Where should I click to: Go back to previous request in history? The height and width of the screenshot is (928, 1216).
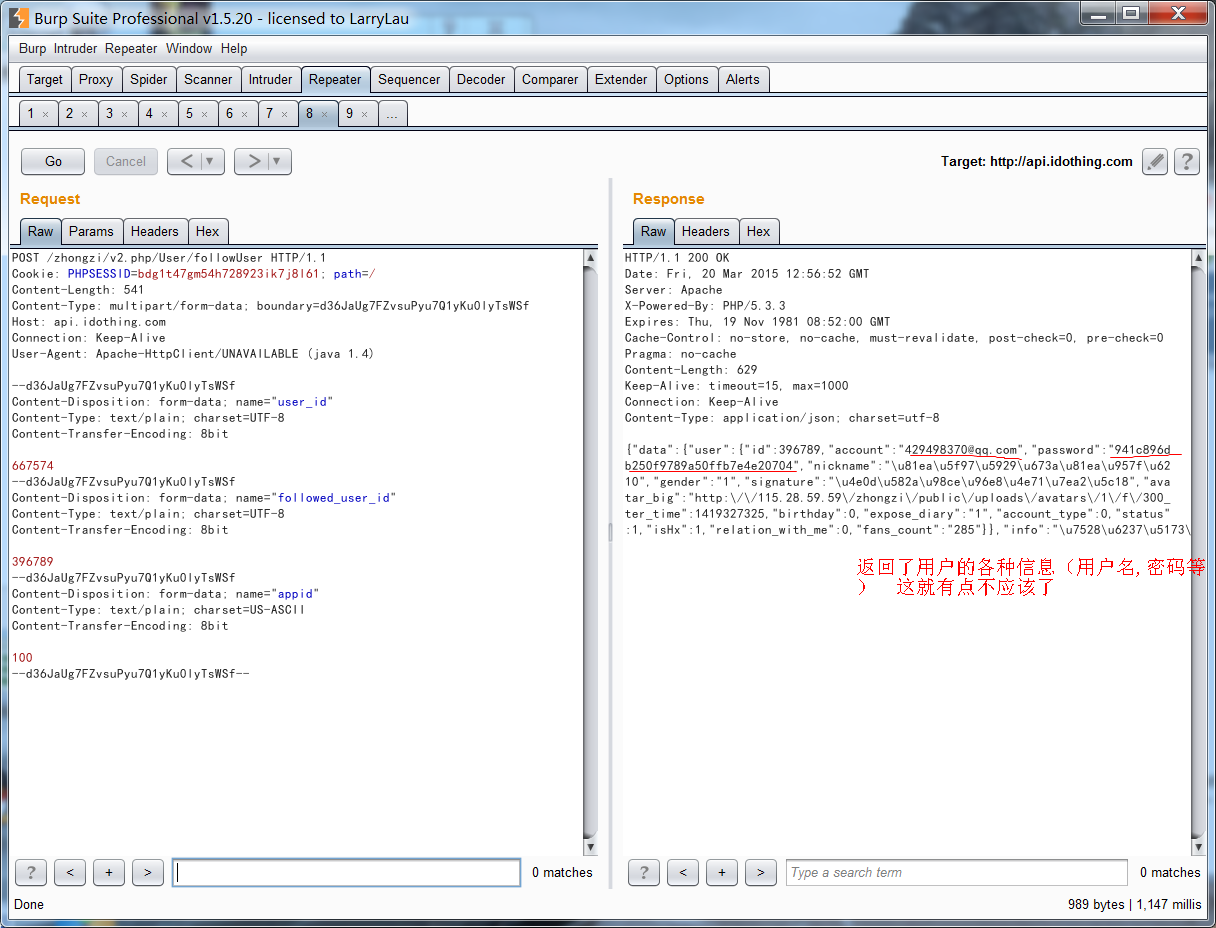tap(185, 161)
